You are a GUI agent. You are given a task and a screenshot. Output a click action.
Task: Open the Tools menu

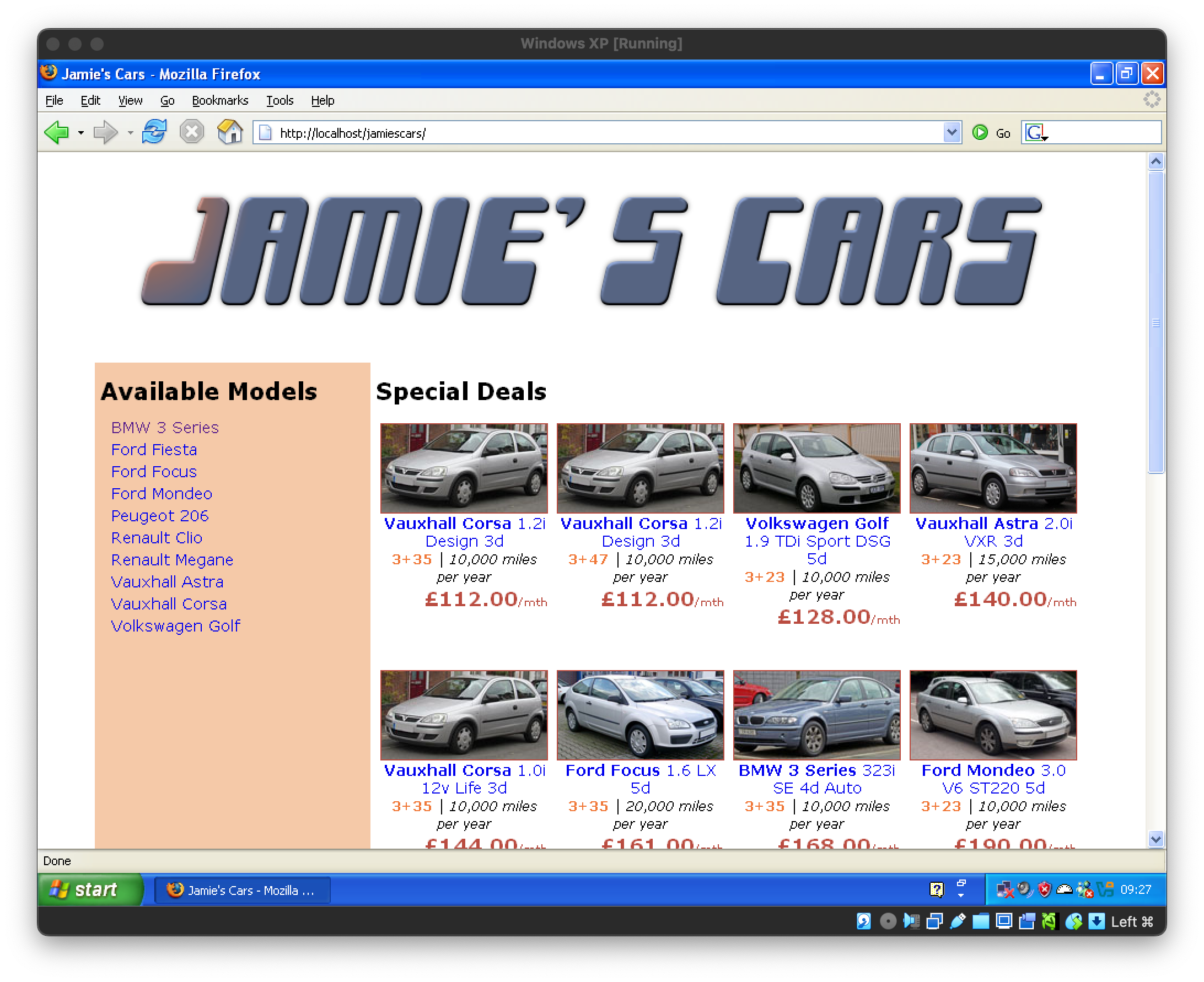(x=279, y=100)
